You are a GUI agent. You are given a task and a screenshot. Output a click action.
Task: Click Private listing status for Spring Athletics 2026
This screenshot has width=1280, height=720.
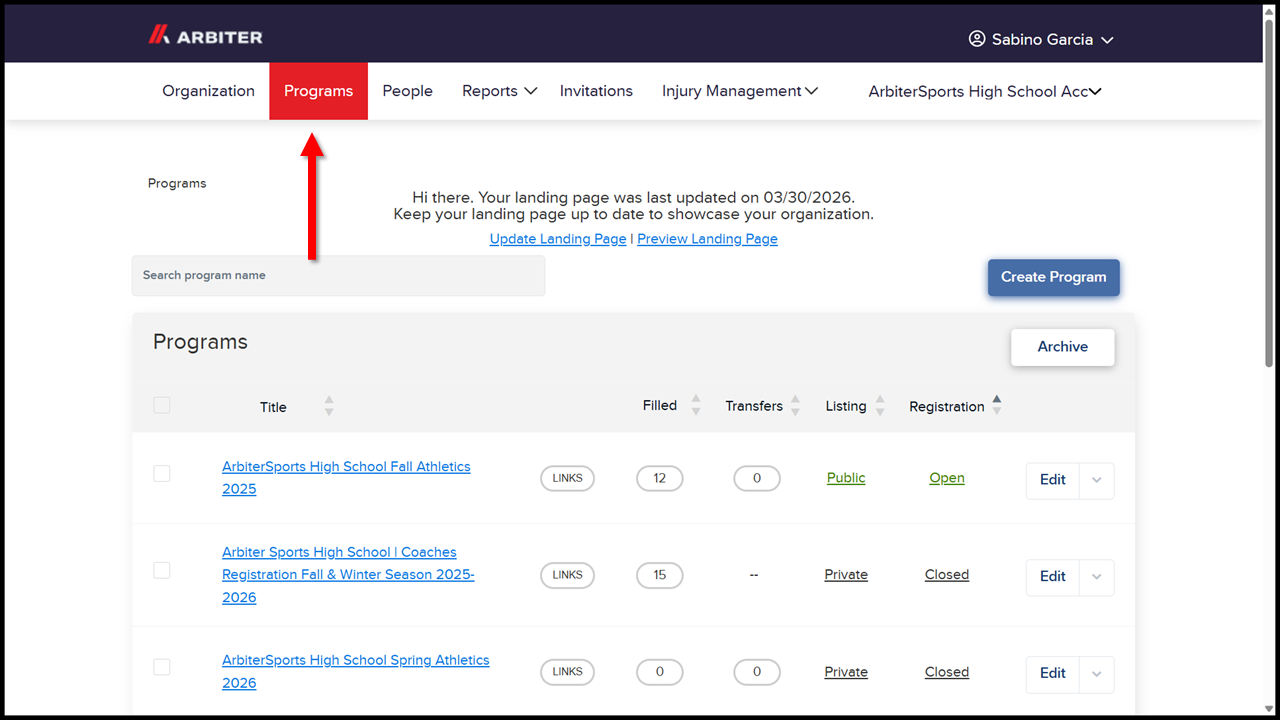tap(846, 672)
